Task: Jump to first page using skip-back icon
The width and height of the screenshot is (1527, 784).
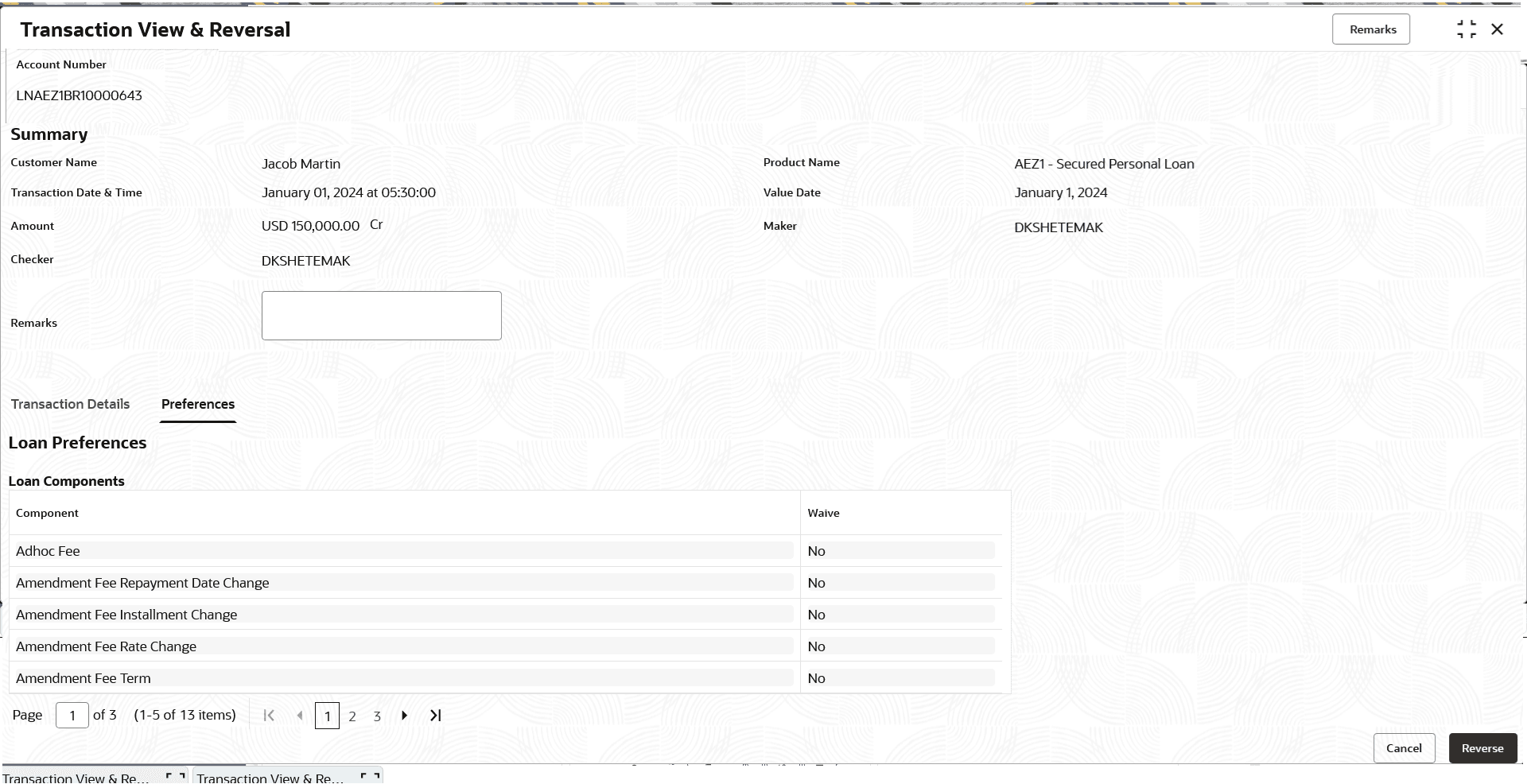Action: click(x=270, y=716)
